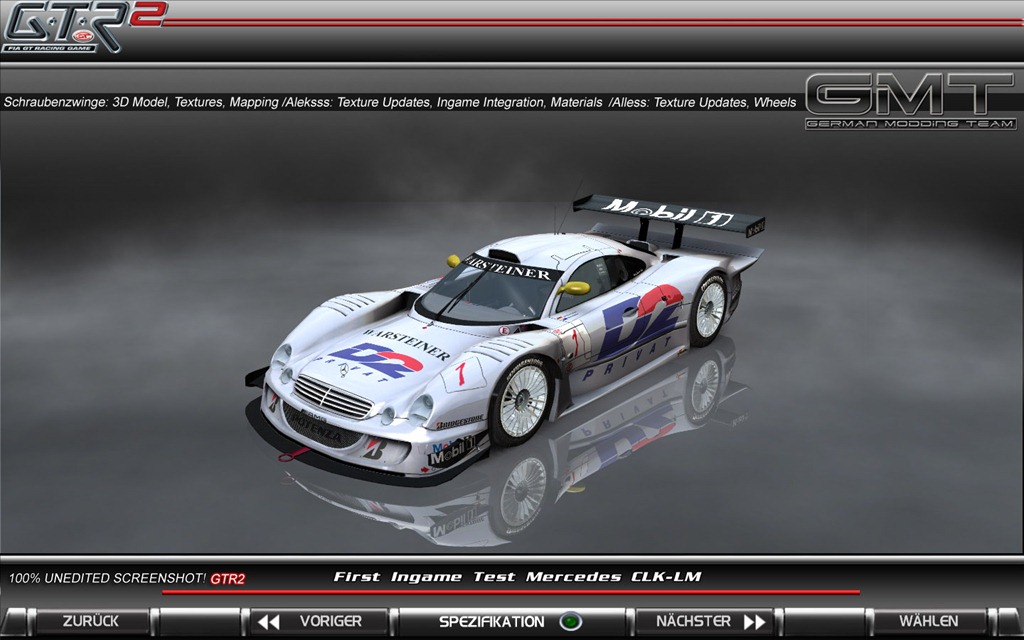
Task: Confirm car choice with WÄHLEN
Action: click(929, 621)
